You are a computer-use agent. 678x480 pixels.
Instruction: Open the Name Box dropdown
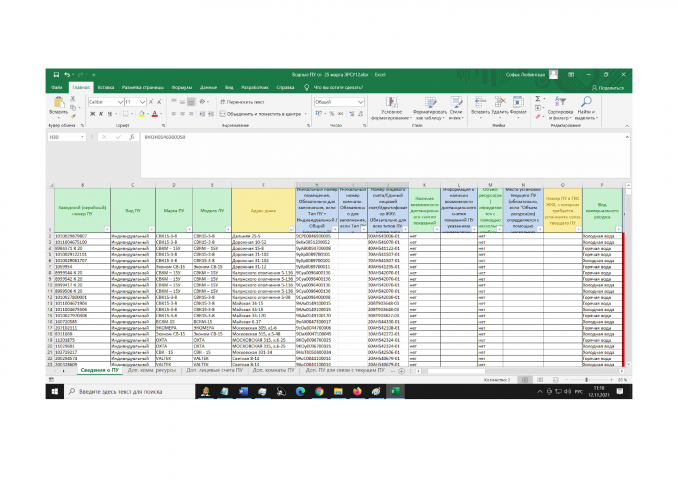[82, 137]
